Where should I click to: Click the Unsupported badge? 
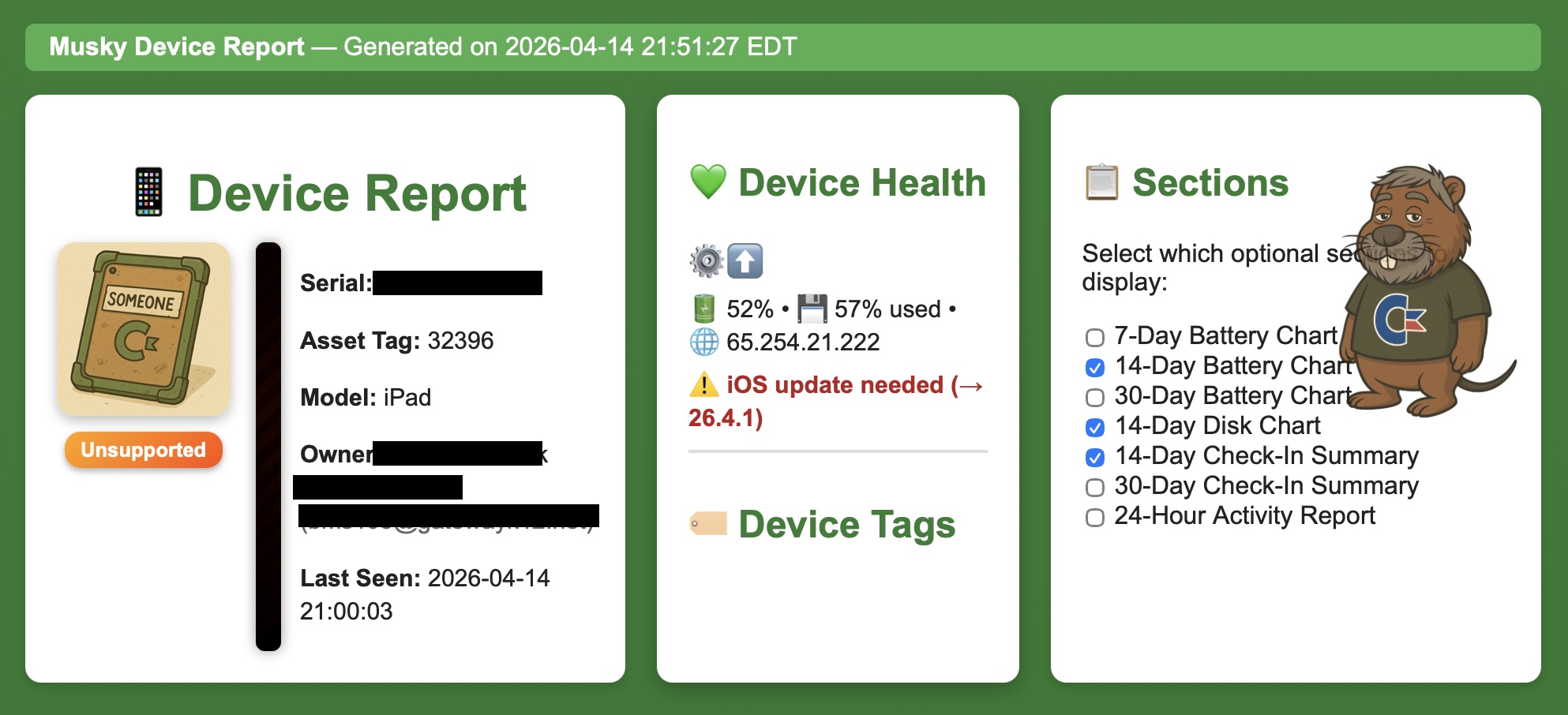(x=143, y=450)
